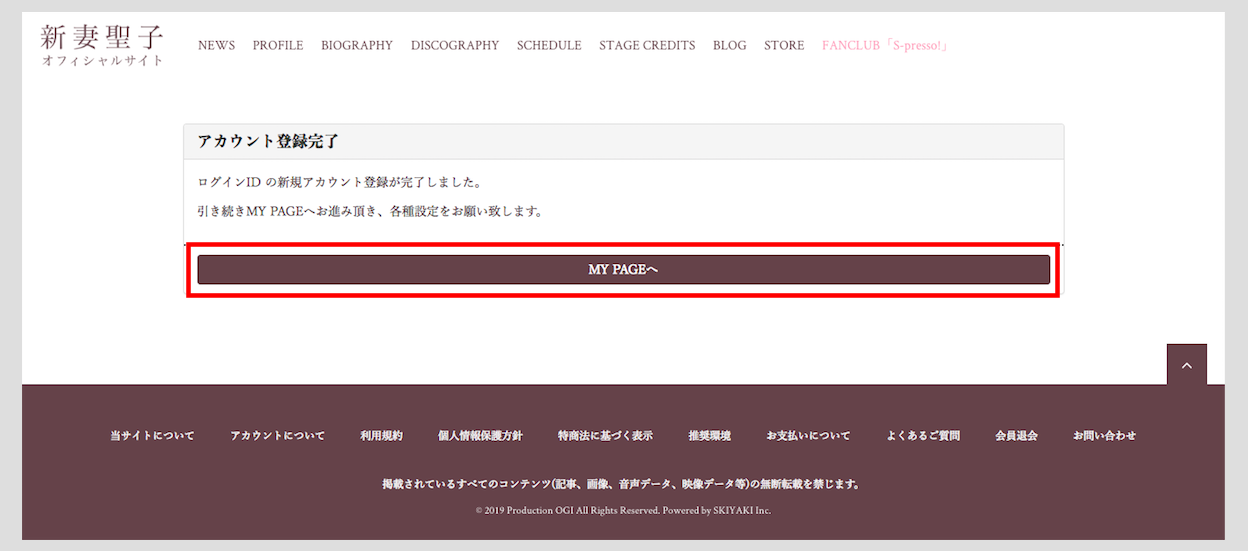Click the scroll-to-top arrow button
This screenshot has height=551, width=1248.
point(1187,365)
